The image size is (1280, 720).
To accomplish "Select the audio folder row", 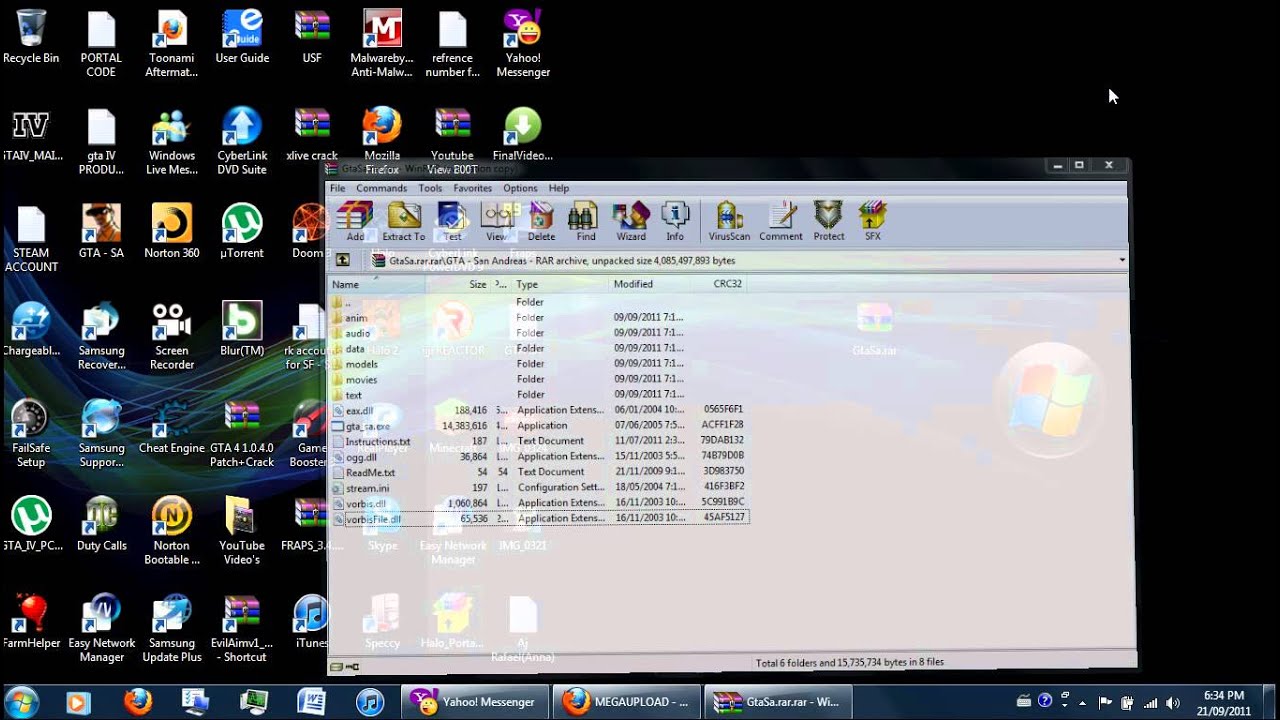I will [x=538, y=333].
